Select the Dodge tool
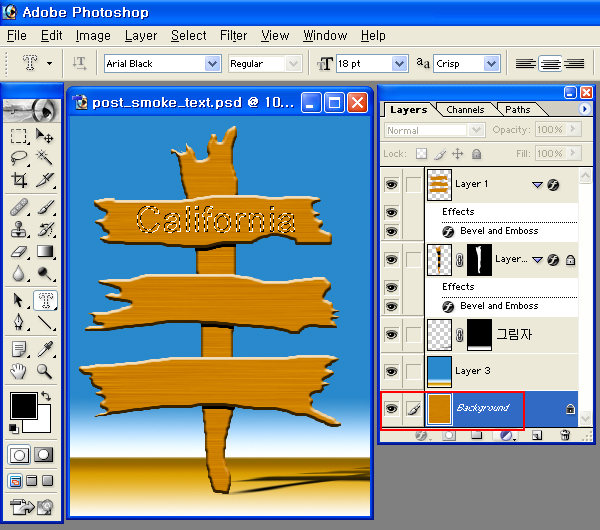The height and width of the screenshot is (530, 600). pyautogui.click(x=44, y=274)
